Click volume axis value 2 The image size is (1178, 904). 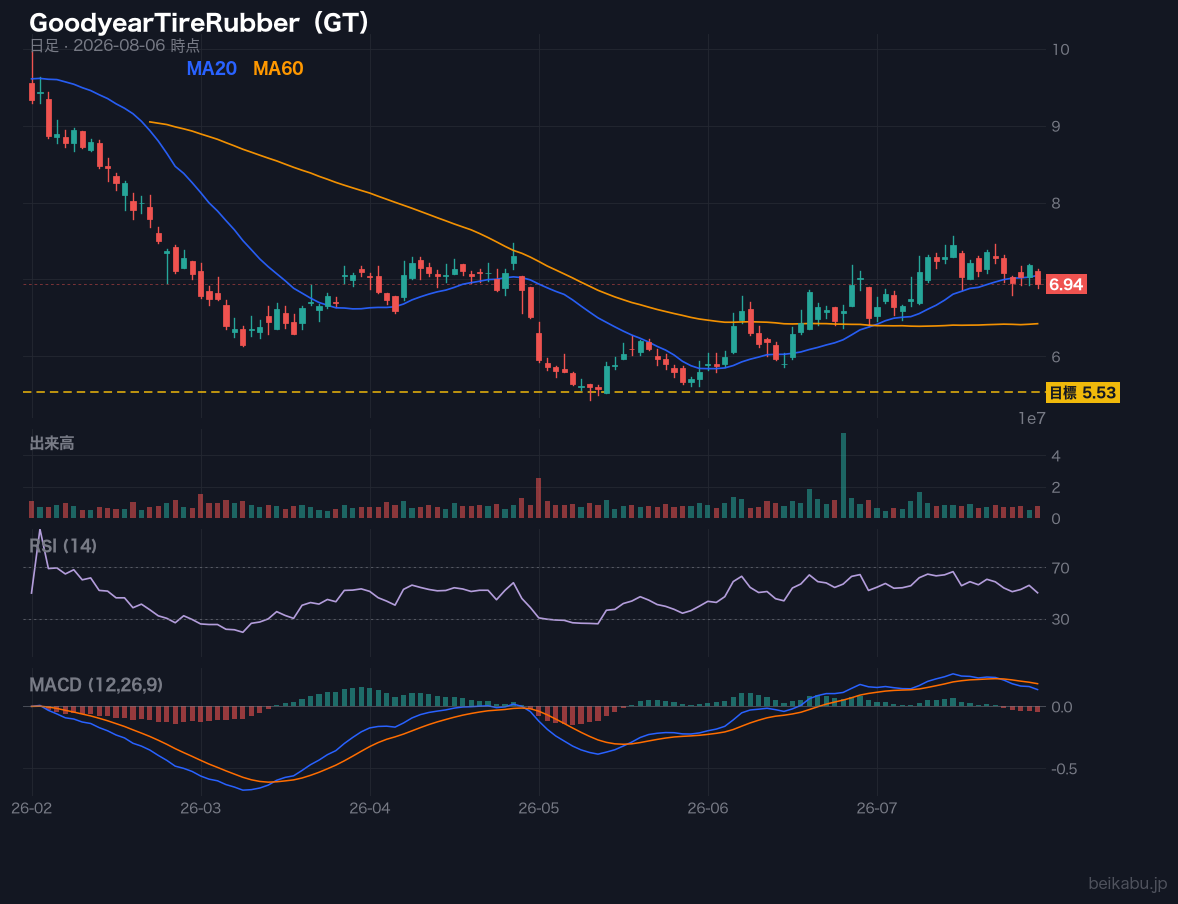coord(1056,488)
